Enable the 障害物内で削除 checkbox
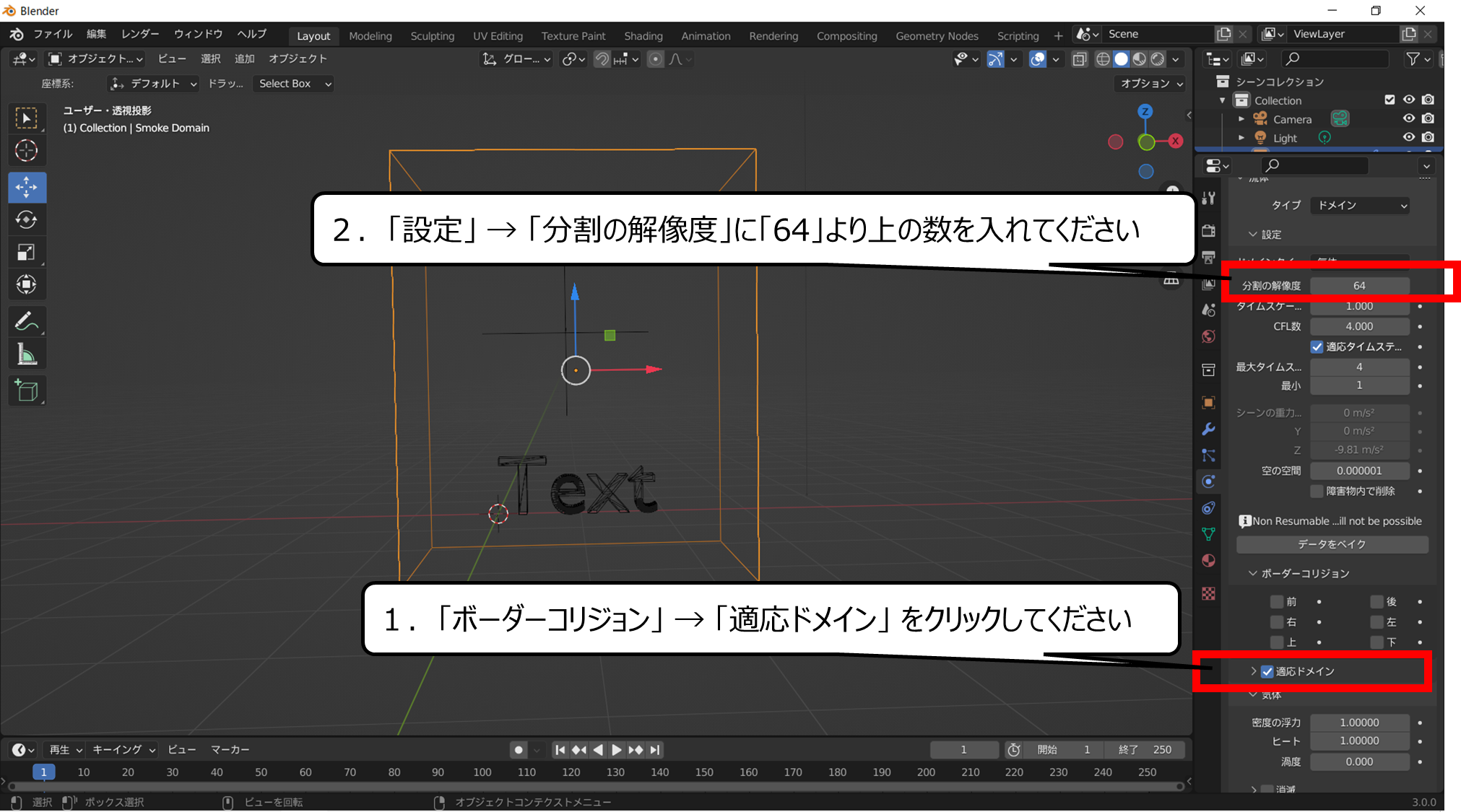 click(x=1317, y=492)
